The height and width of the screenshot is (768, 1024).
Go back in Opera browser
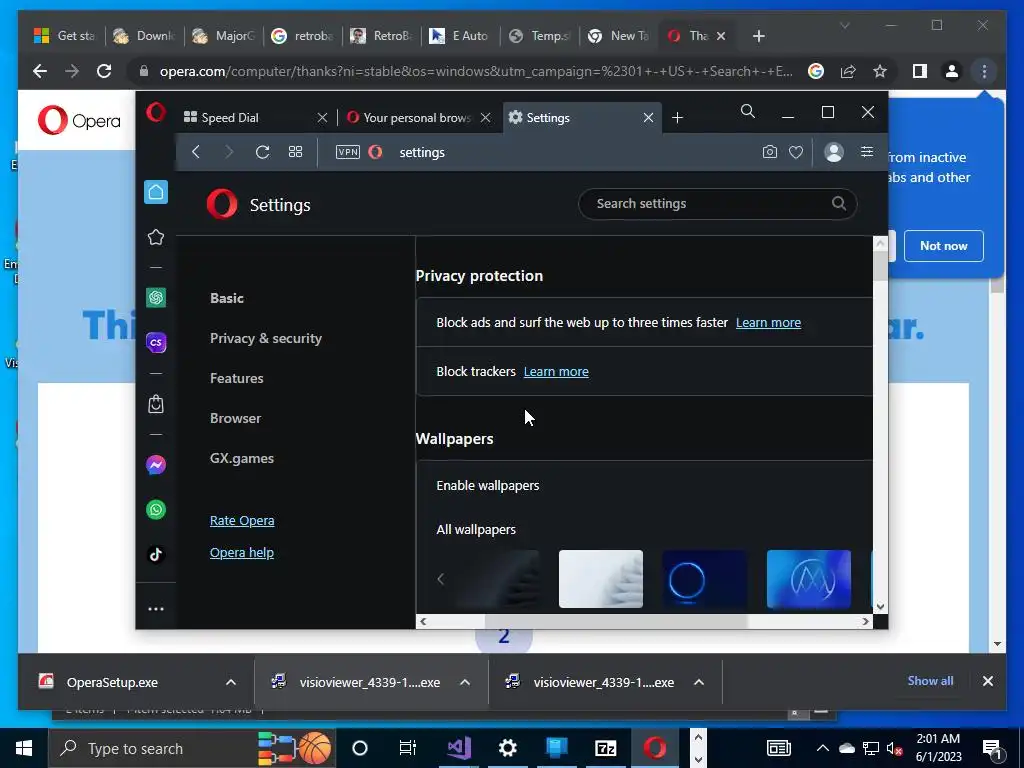click(196, 152)
